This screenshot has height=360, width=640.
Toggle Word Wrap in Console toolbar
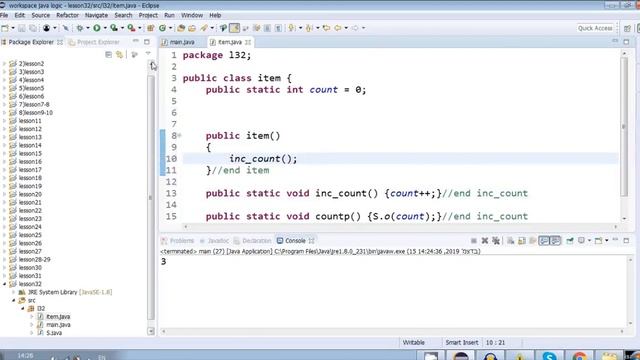532,241
